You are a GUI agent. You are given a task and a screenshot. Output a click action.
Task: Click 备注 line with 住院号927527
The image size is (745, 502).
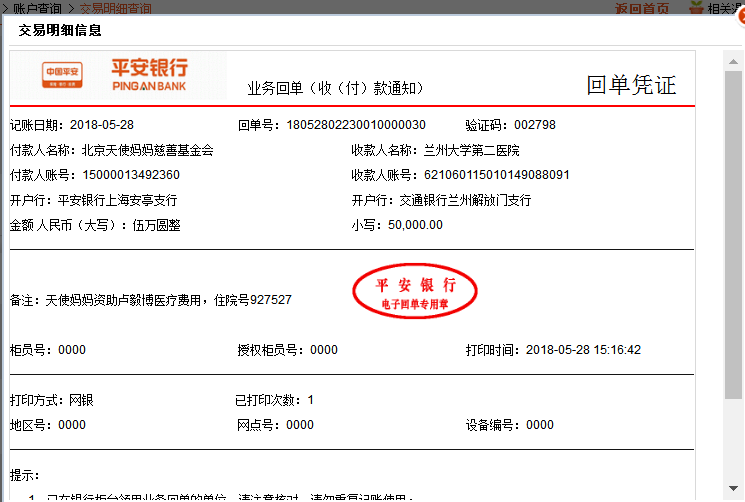tap(151, 300)
